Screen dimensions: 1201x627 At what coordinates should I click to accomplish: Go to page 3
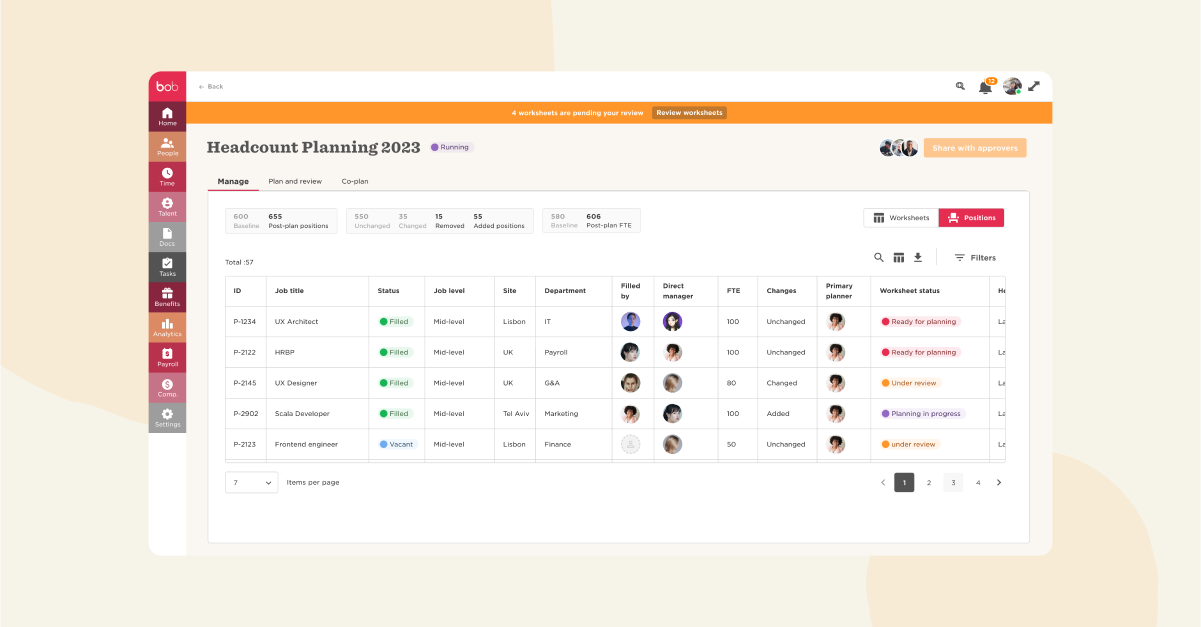click(954, 482)
